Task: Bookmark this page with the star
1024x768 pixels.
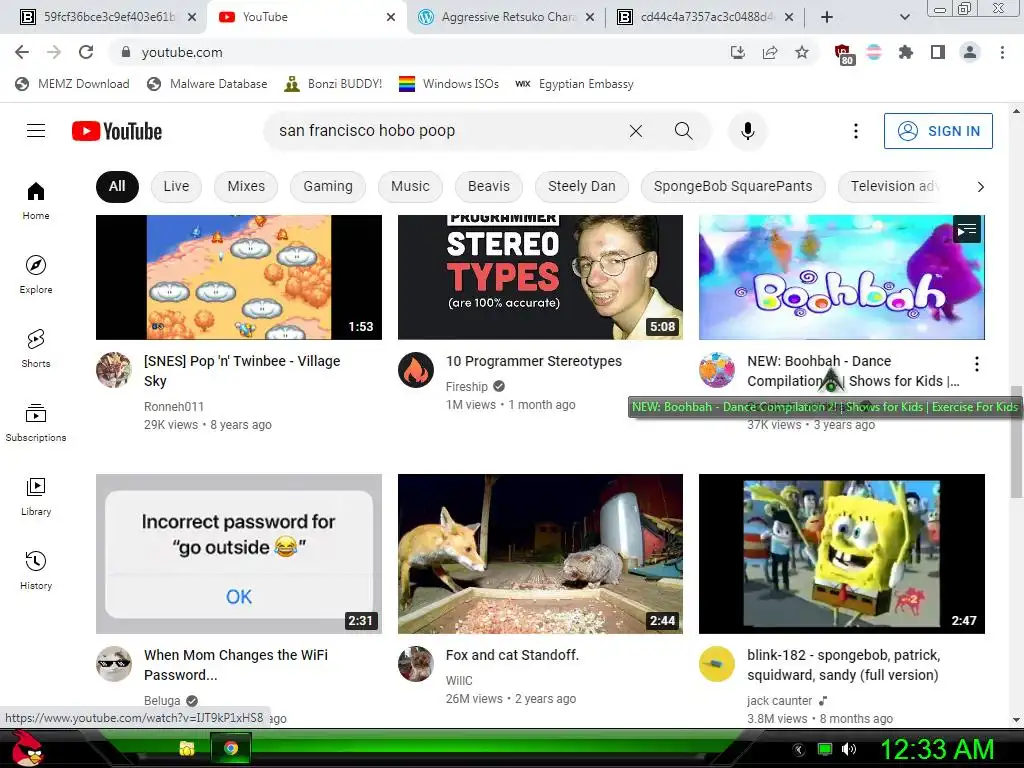Action: pyautogui.click(x=802, y=52)
